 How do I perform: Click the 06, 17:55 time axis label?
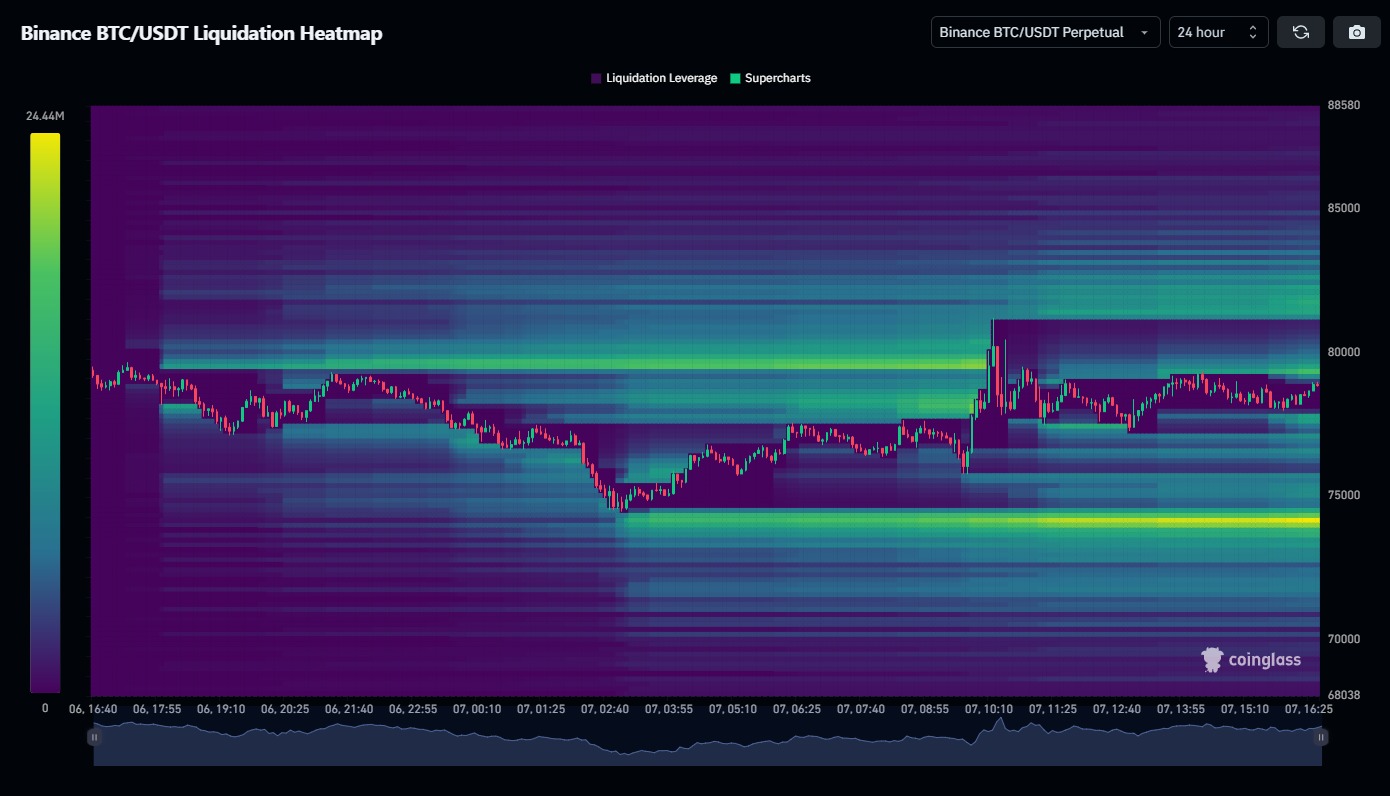(157, 709)
